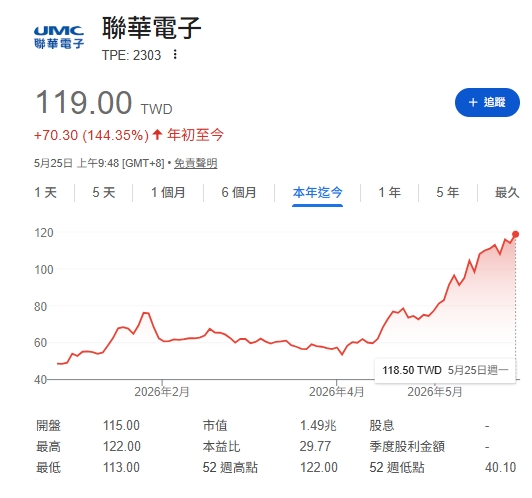
Task: Open the three-dot more options menu
Action: tap(175, 54)
